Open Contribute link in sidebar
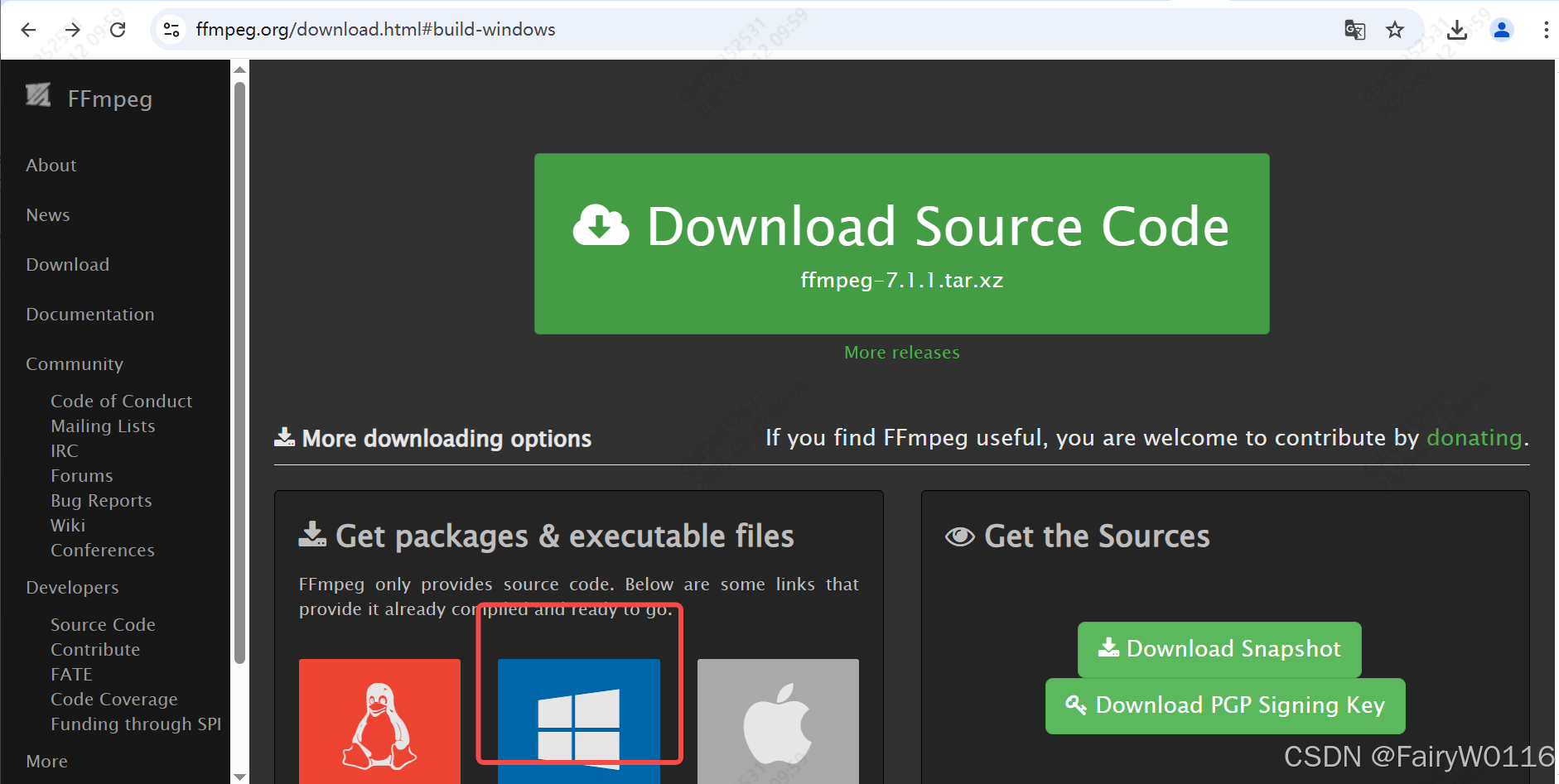 pyautogui.click(x=95, y=650)
